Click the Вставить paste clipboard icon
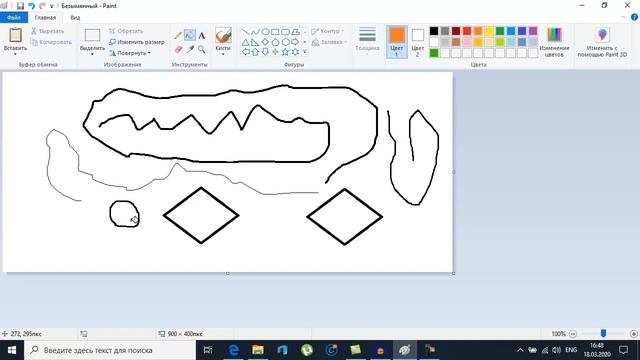This screenshot has height=360, width=640. (16, 35)
